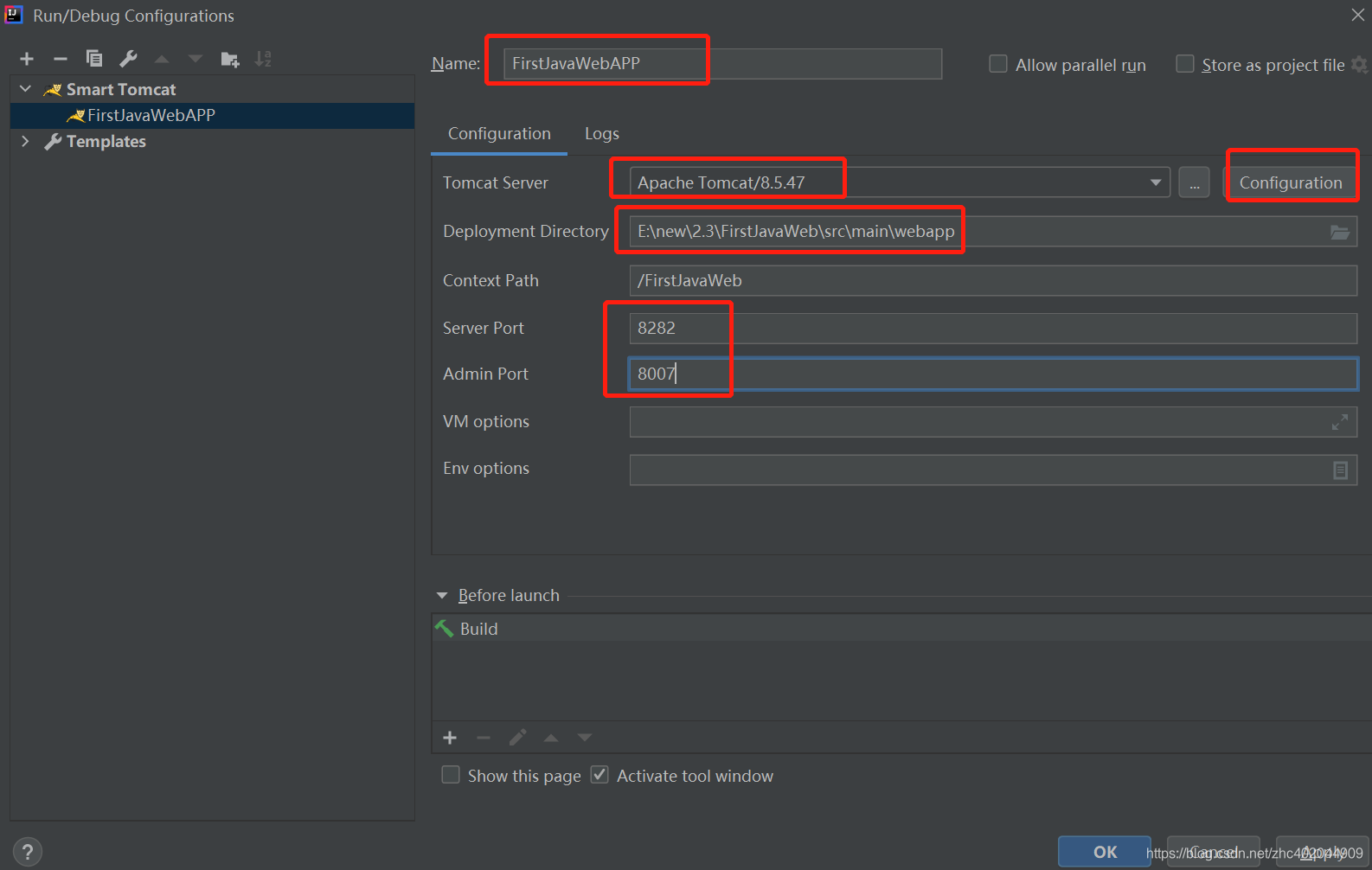Remove the Before launch task

(x=484, y=738)
